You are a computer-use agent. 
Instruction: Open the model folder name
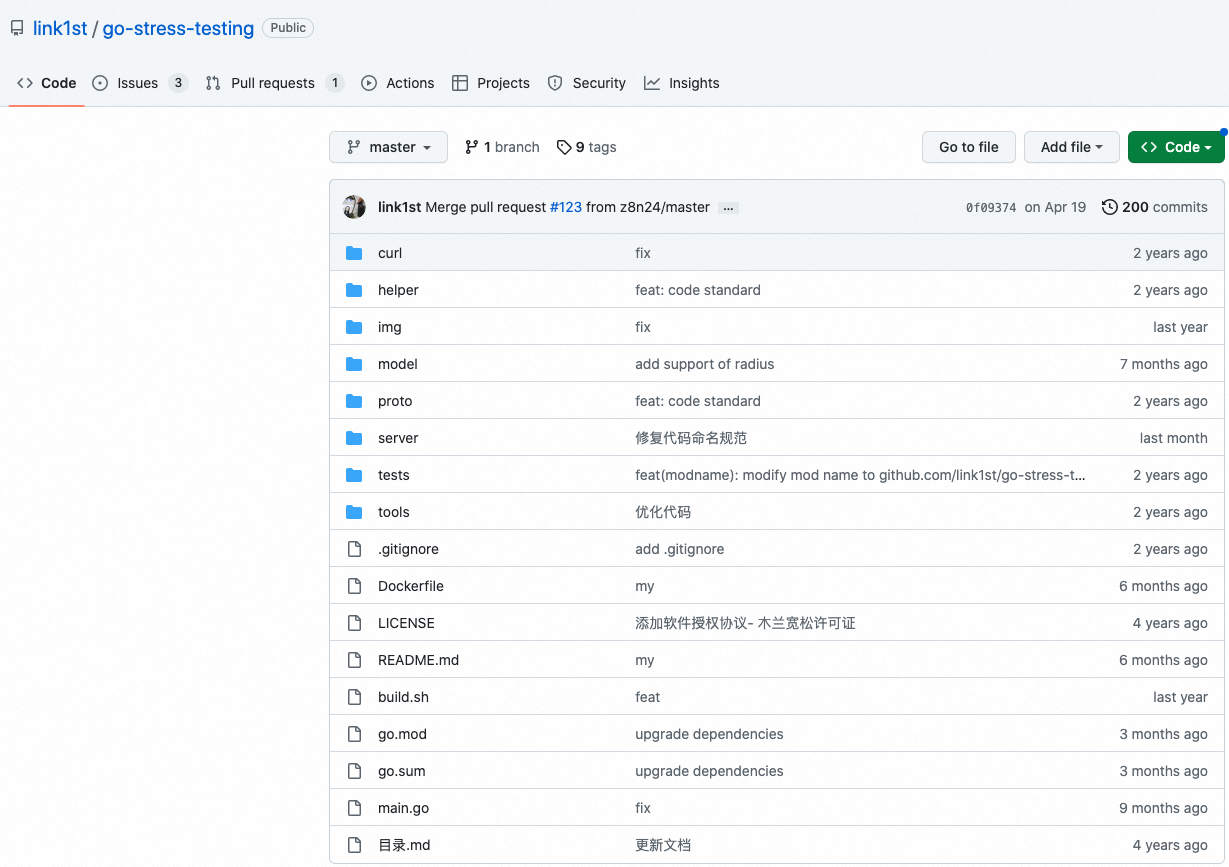(x=398, y=364)
